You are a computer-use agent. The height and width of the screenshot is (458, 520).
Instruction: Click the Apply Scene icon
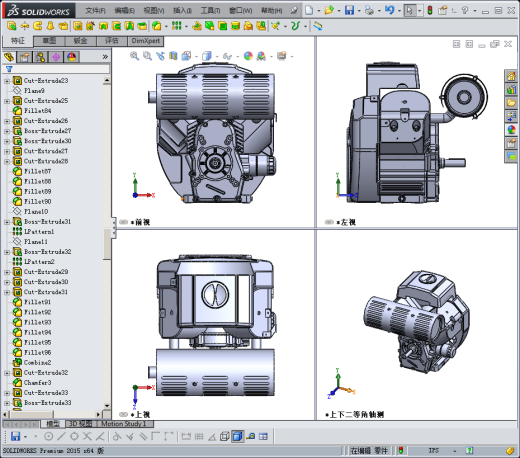pyautogui.click(x=261, y=56)
